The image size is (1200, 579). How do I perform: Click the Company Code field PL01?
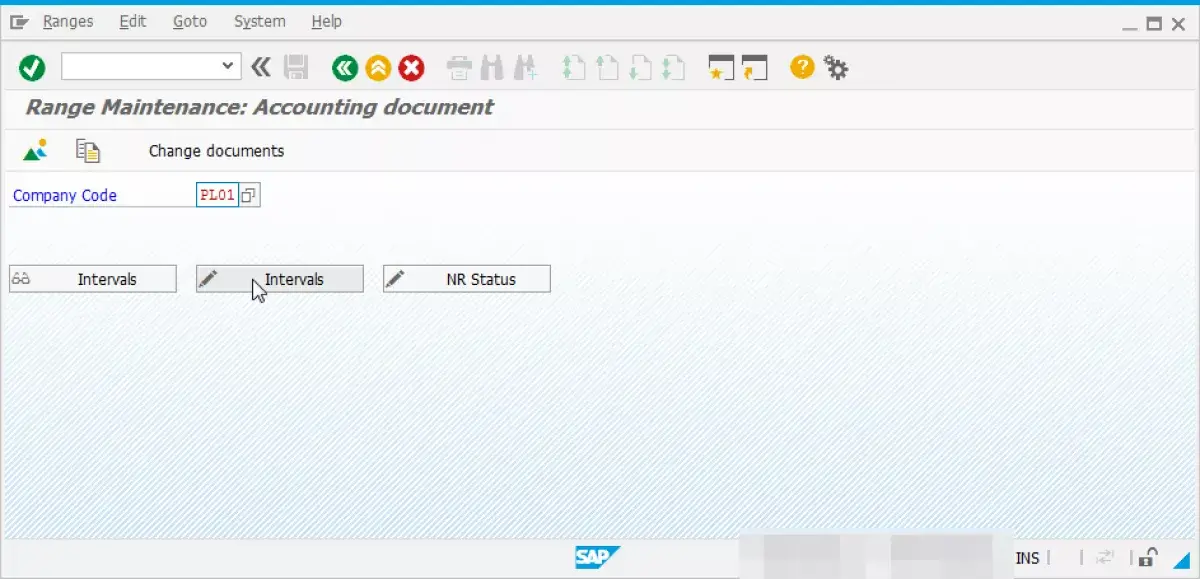point(217,195)
